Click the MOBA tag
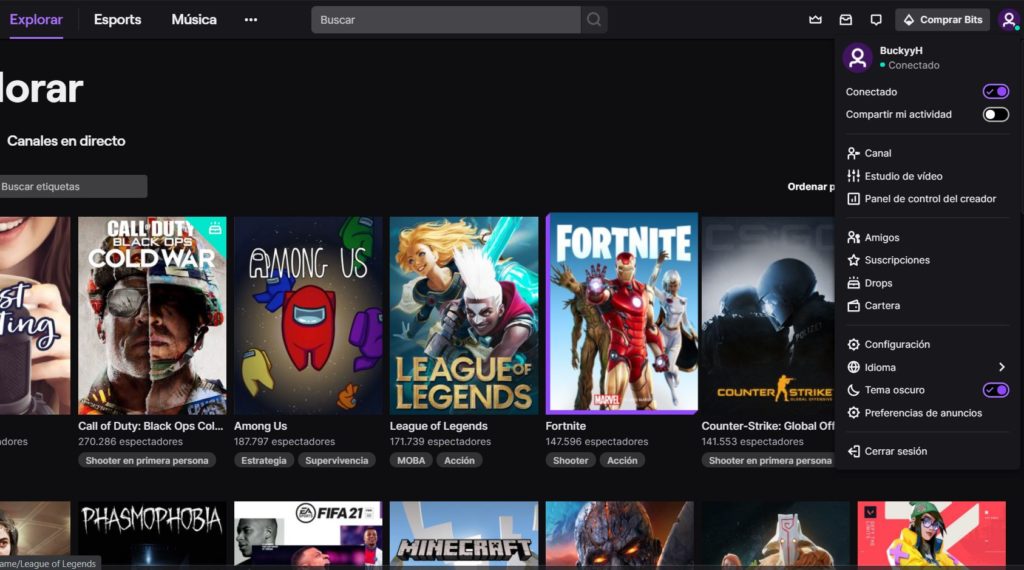The height and width of the screenshot is (570, 1024). (411, 460)
